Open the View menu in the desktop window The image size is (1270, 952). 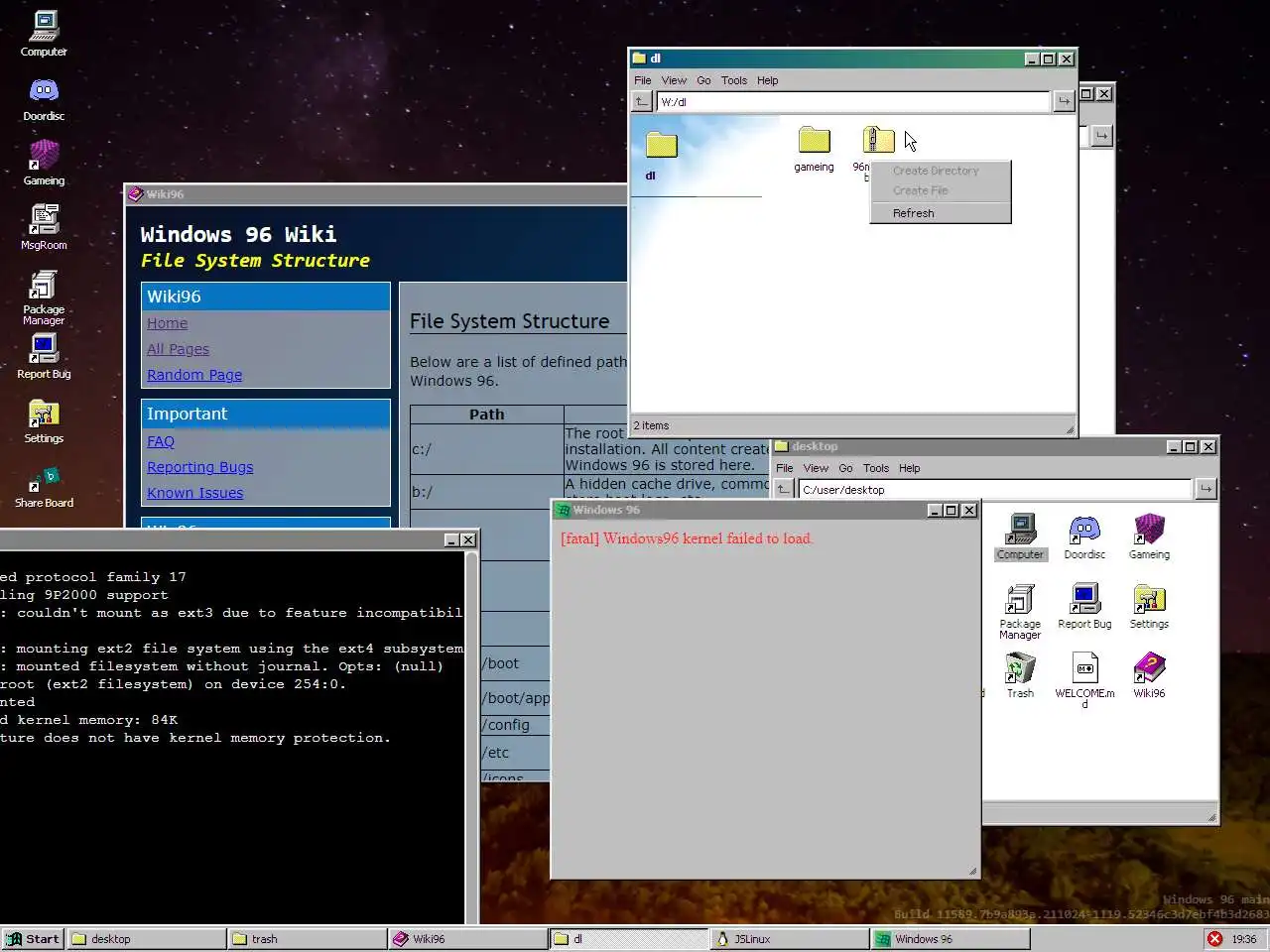coord(816,468)
